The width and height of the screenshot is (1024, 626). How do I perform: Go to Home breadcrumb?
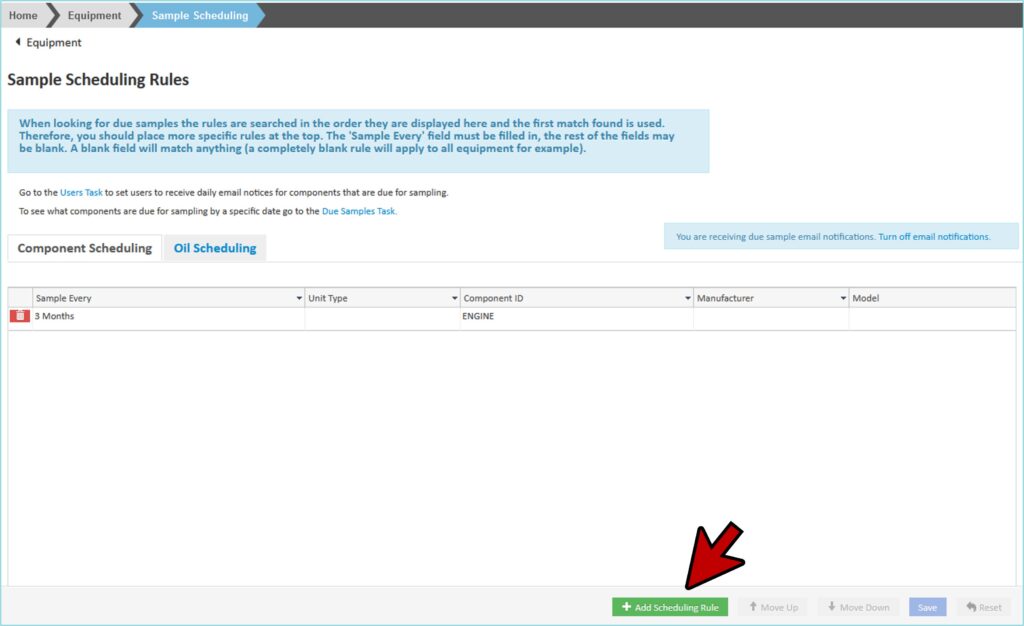pyautogui.click(x=23, y=15)
